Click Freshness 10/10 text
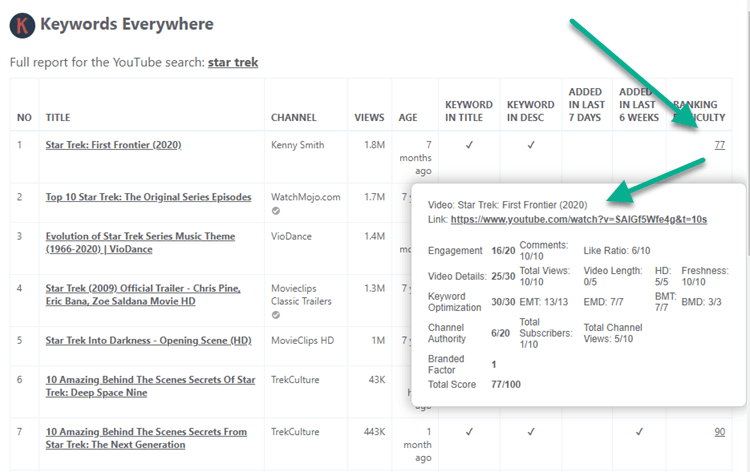 pyautogui.click(x=705, y=276)
